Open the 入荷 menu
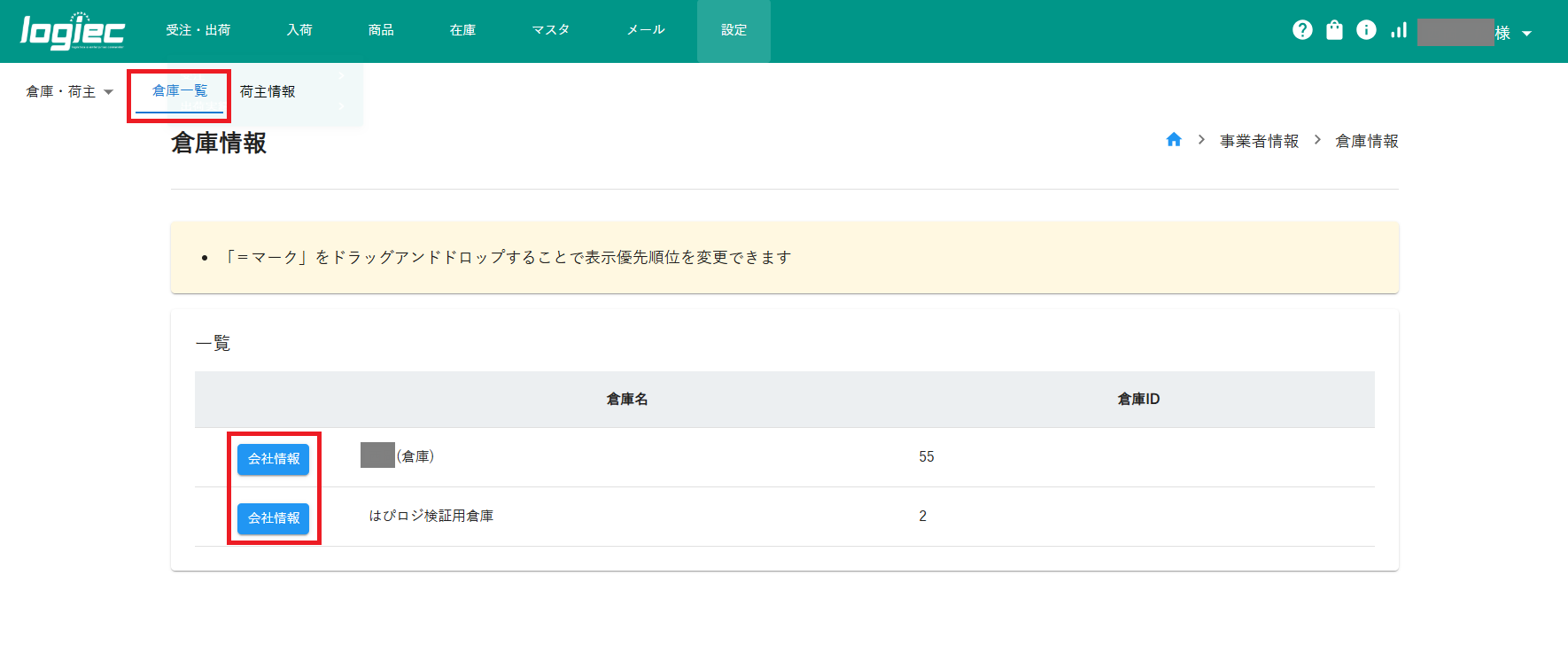 pyautogui.click(x=299, y=30)
